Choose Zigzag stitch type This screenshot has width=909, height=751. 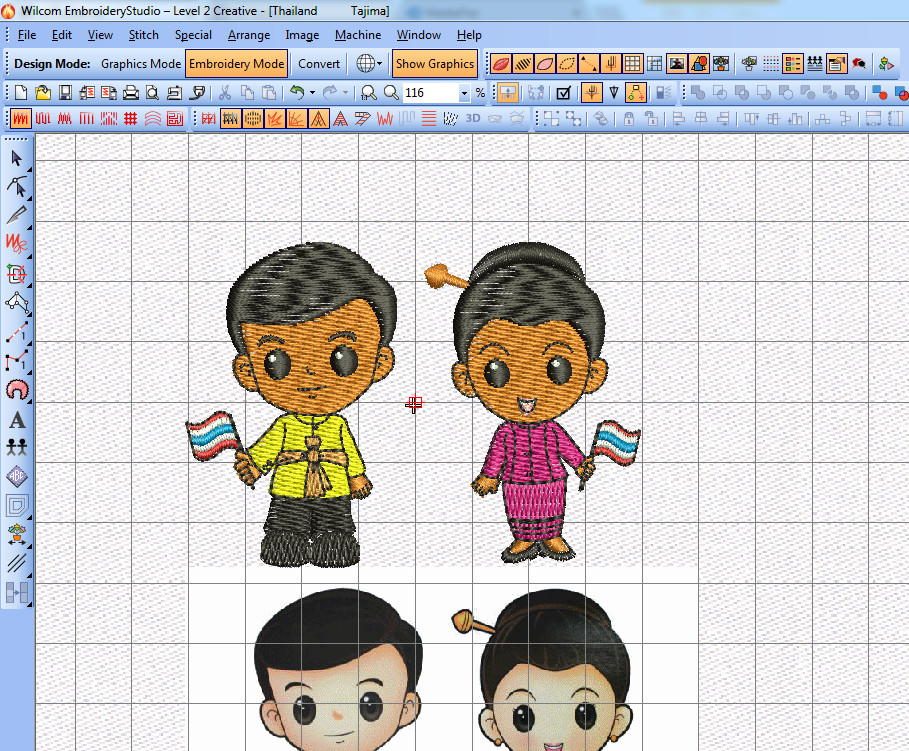tap(65, 119)
